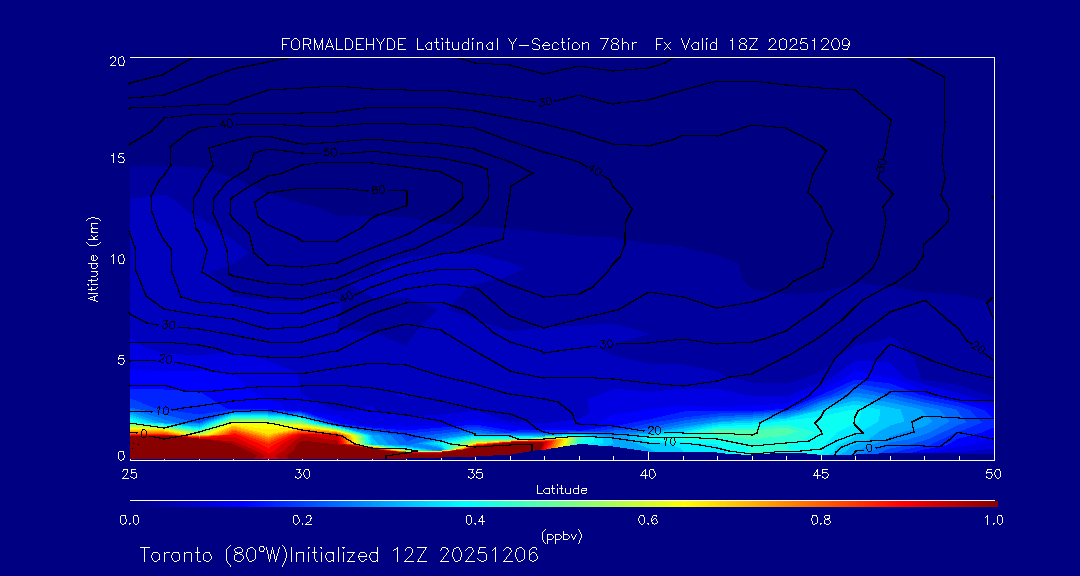1080x576 pixels.
Task: Click the altitude axis tick label 10
Action: click(117, 258)
